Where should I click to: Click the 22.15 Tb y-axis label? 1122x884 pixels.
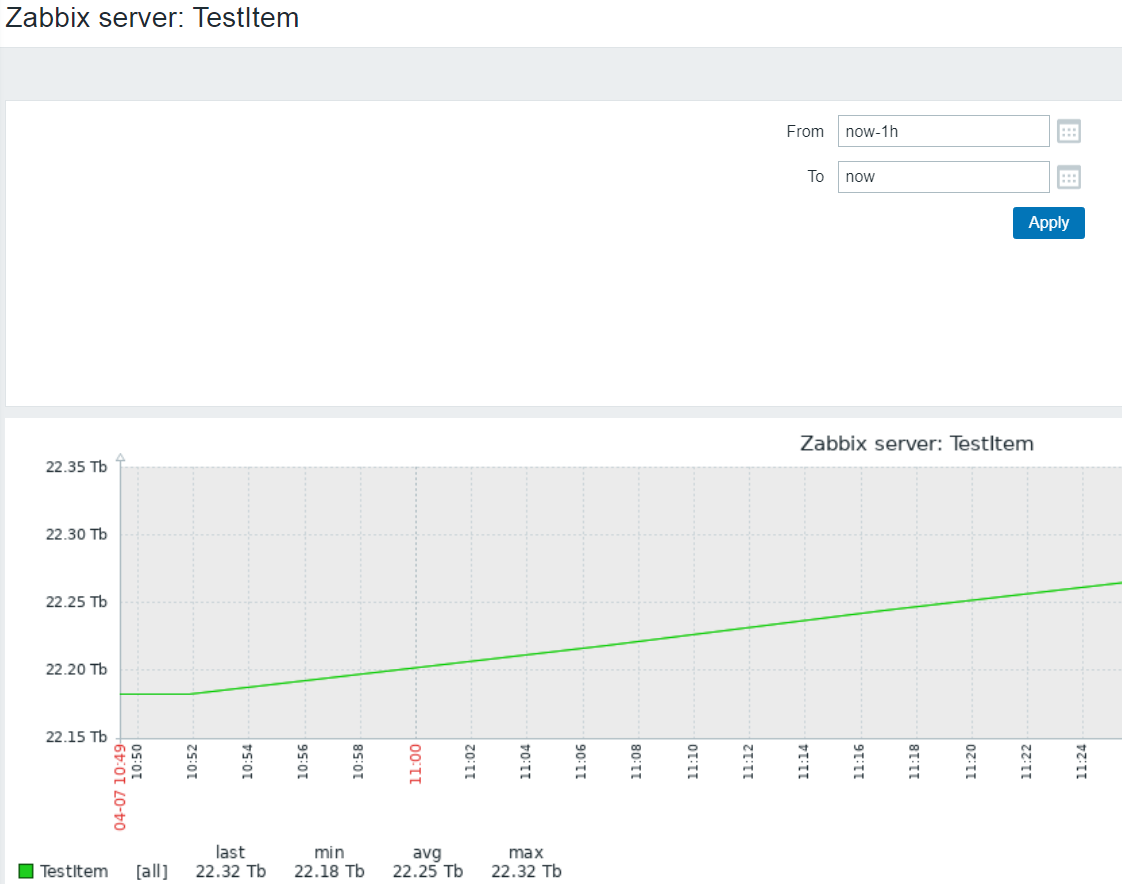coord(76,737)
